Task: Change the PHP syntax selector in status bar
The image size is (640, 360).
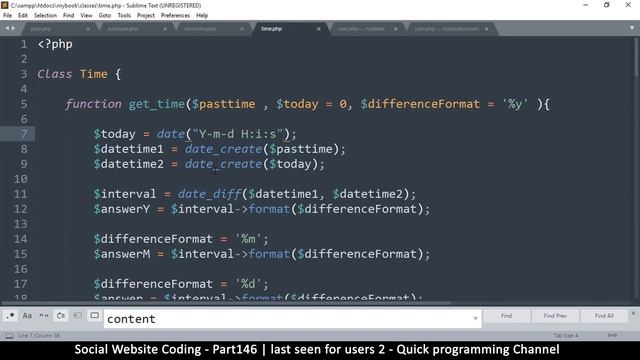Action: point(612,336)
